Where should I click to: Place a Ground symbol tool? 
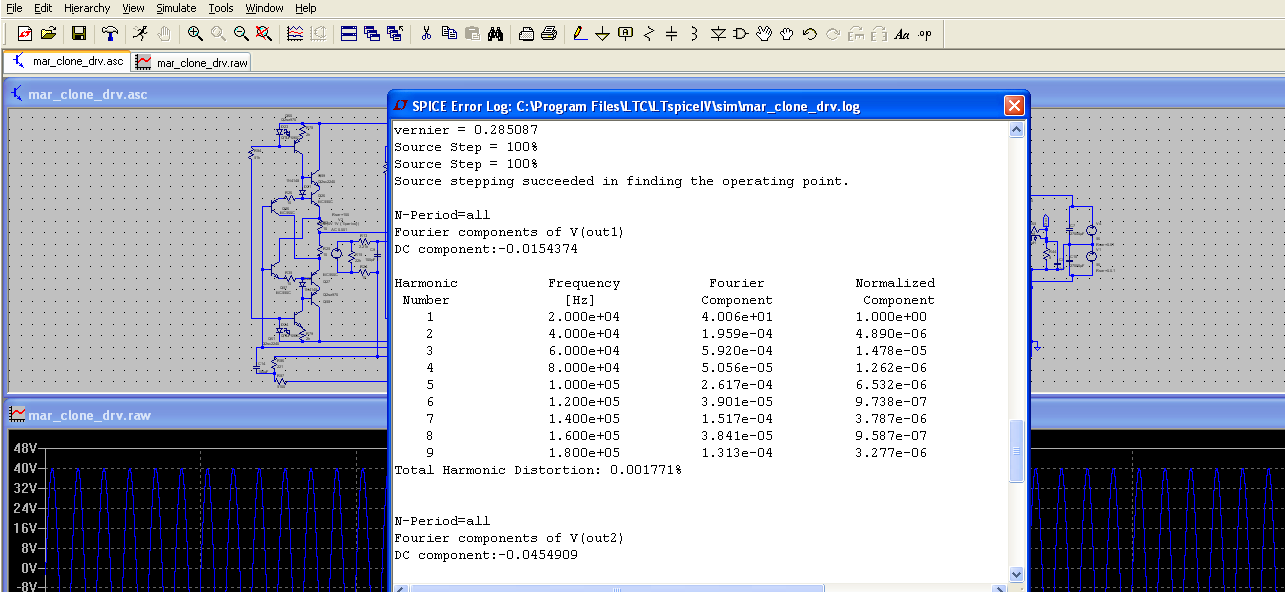pyautogui.click(x=603, y=33)
